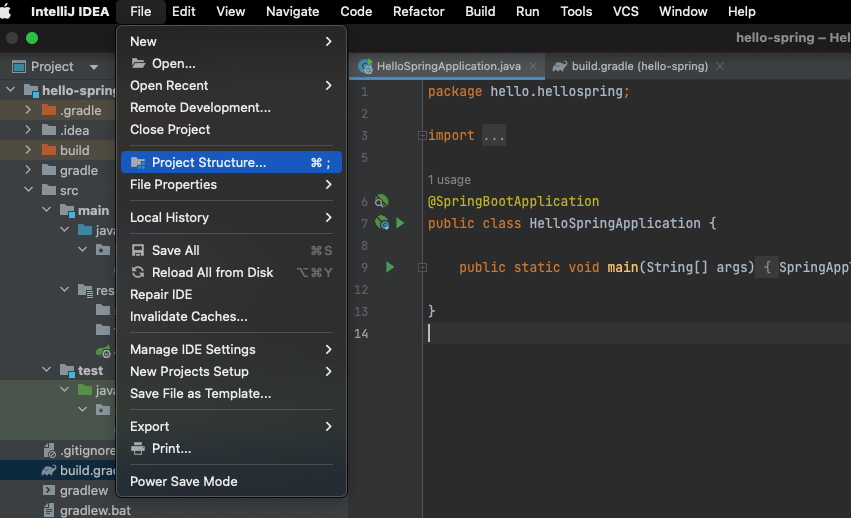Close the HelloSpringApplication.java tab
This screenshot has width=851, height=518.
(533, 66)
